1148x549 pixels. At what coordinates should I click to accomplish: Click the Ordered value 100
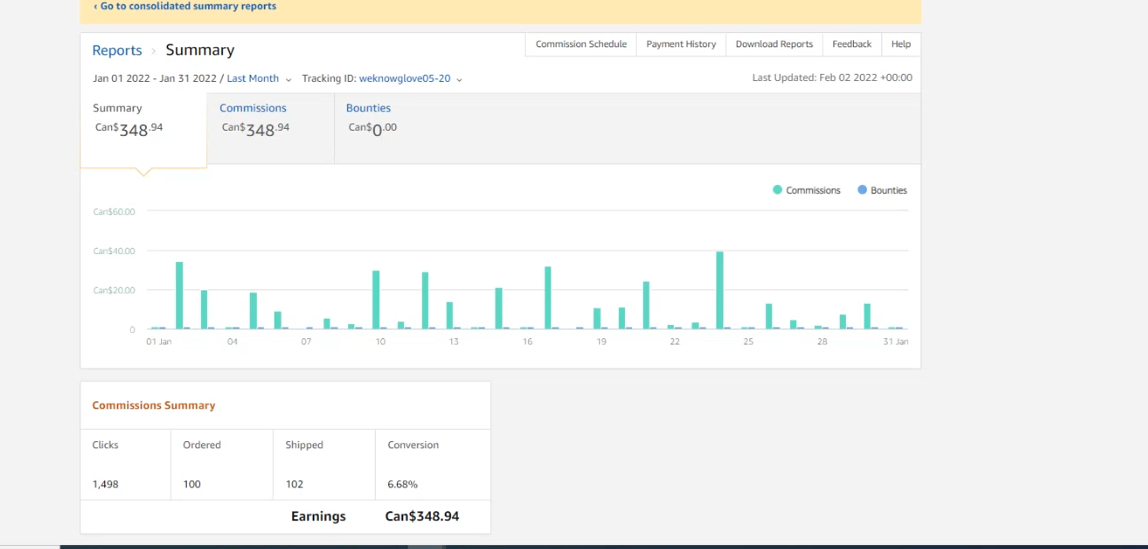(x=192, y=485)
